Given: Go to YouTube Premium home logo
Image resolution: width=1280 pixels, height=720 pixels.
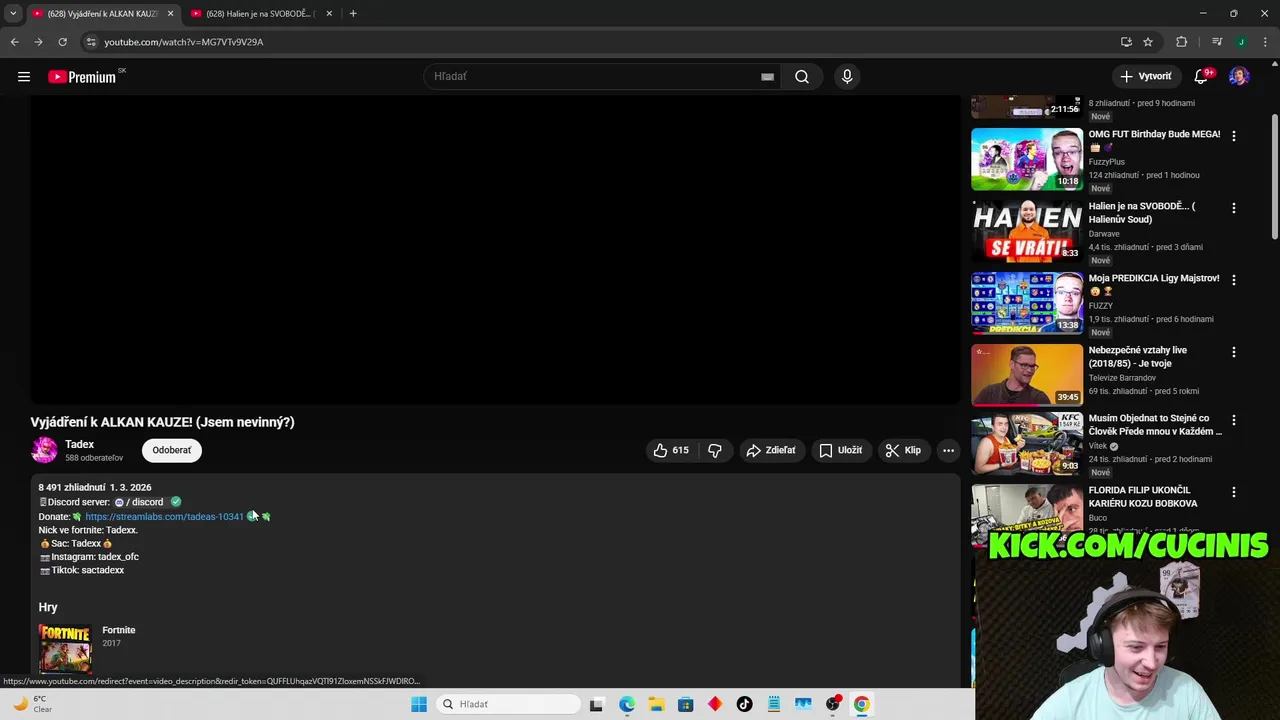Looking at the screenshot, I should tap(82, 76).
